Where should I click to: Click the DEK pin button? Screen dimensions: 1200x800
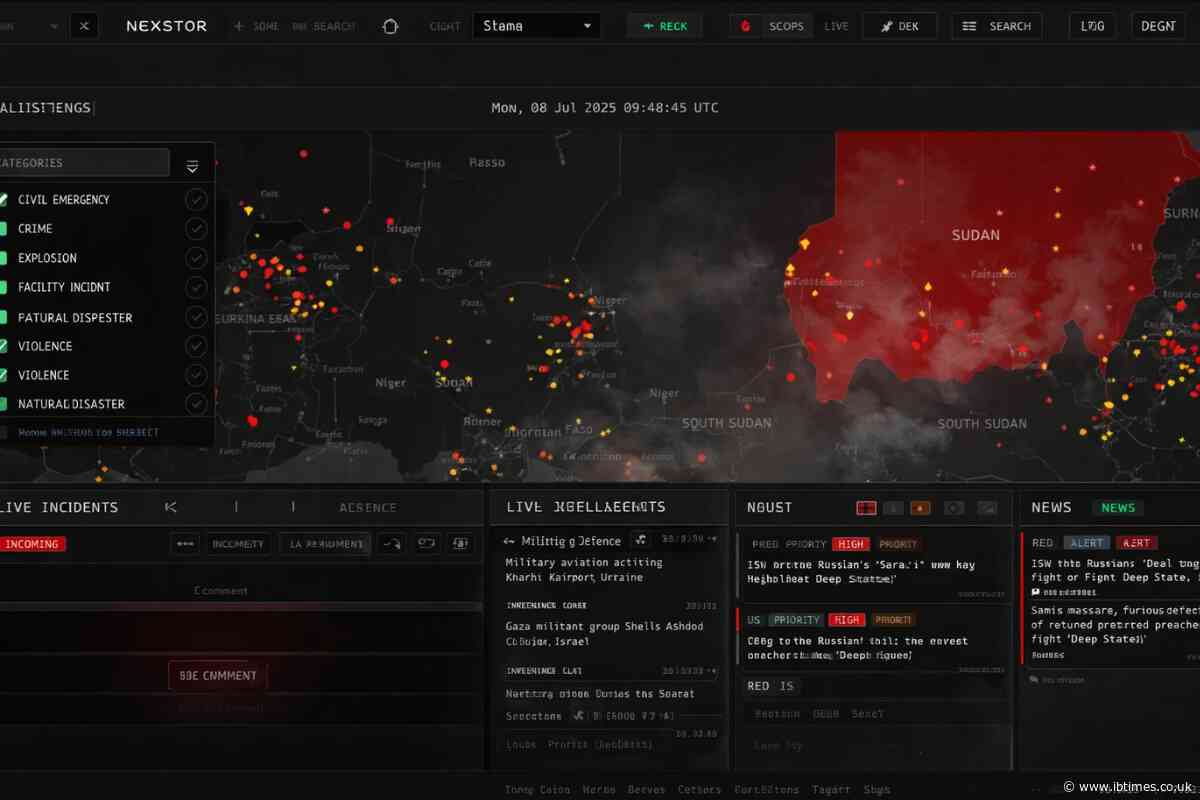[x=899, y=26]
